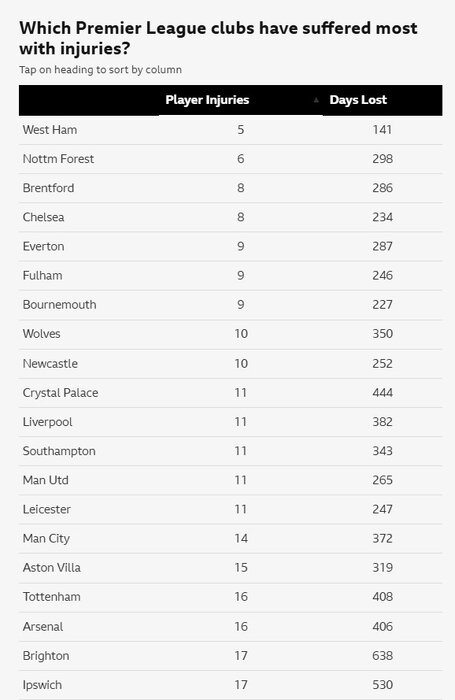Click the Southampton row
The height and width of the screenshot is (700, 455).
coord(230,451)
